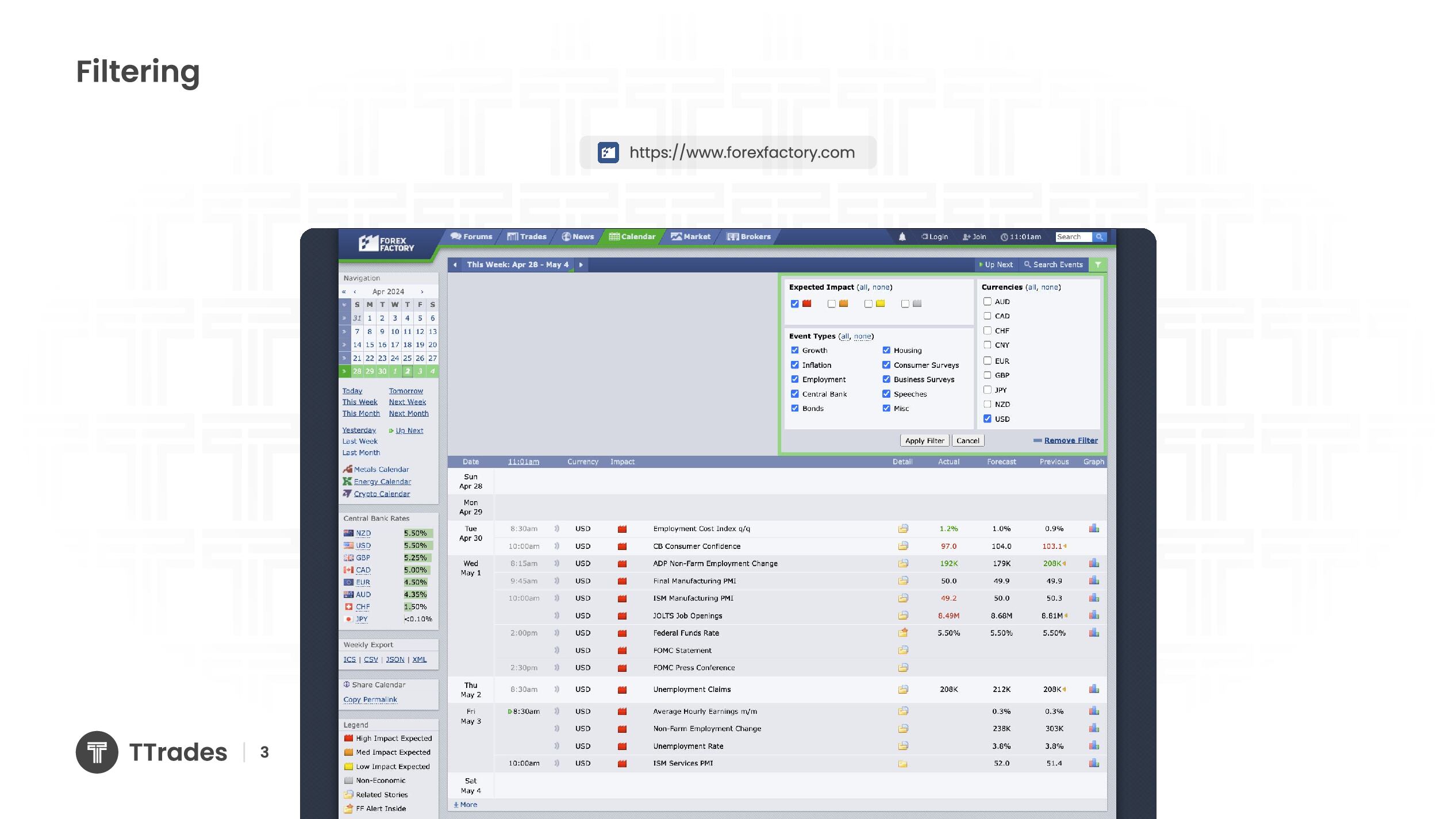Click the header Search input field
The image size is (1456, 819).
(x=1073, y=237)
